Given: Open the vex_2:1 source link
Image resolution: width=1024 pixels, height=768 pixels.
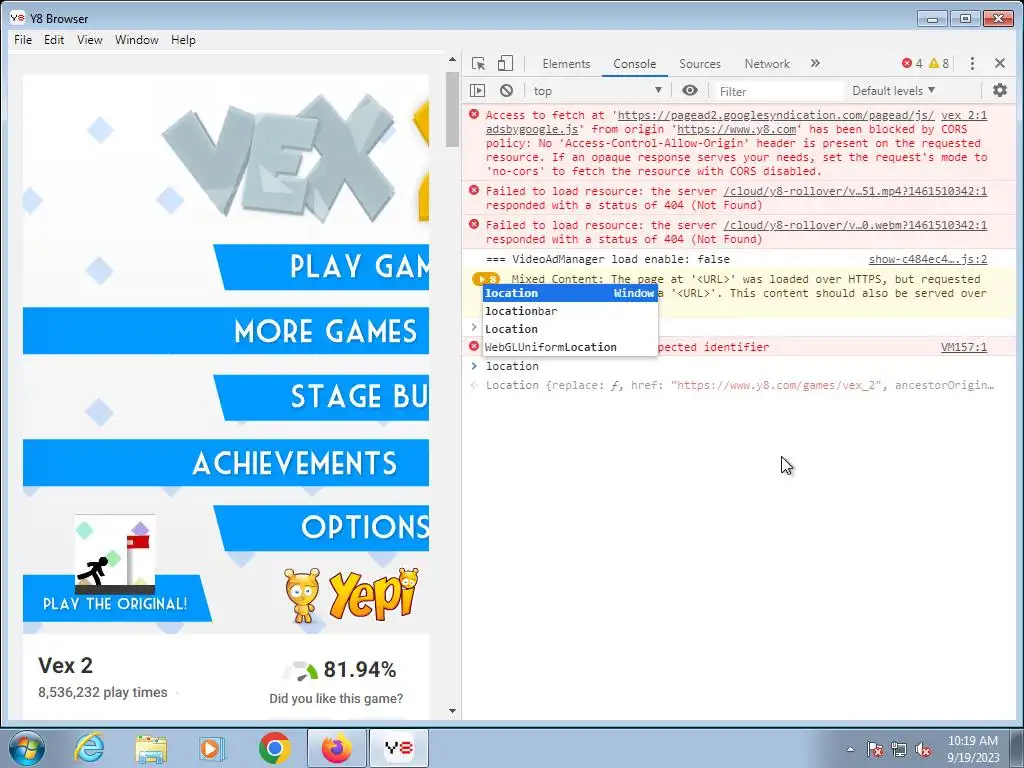Looking at the screenshot, I should (x=964, y=115).
